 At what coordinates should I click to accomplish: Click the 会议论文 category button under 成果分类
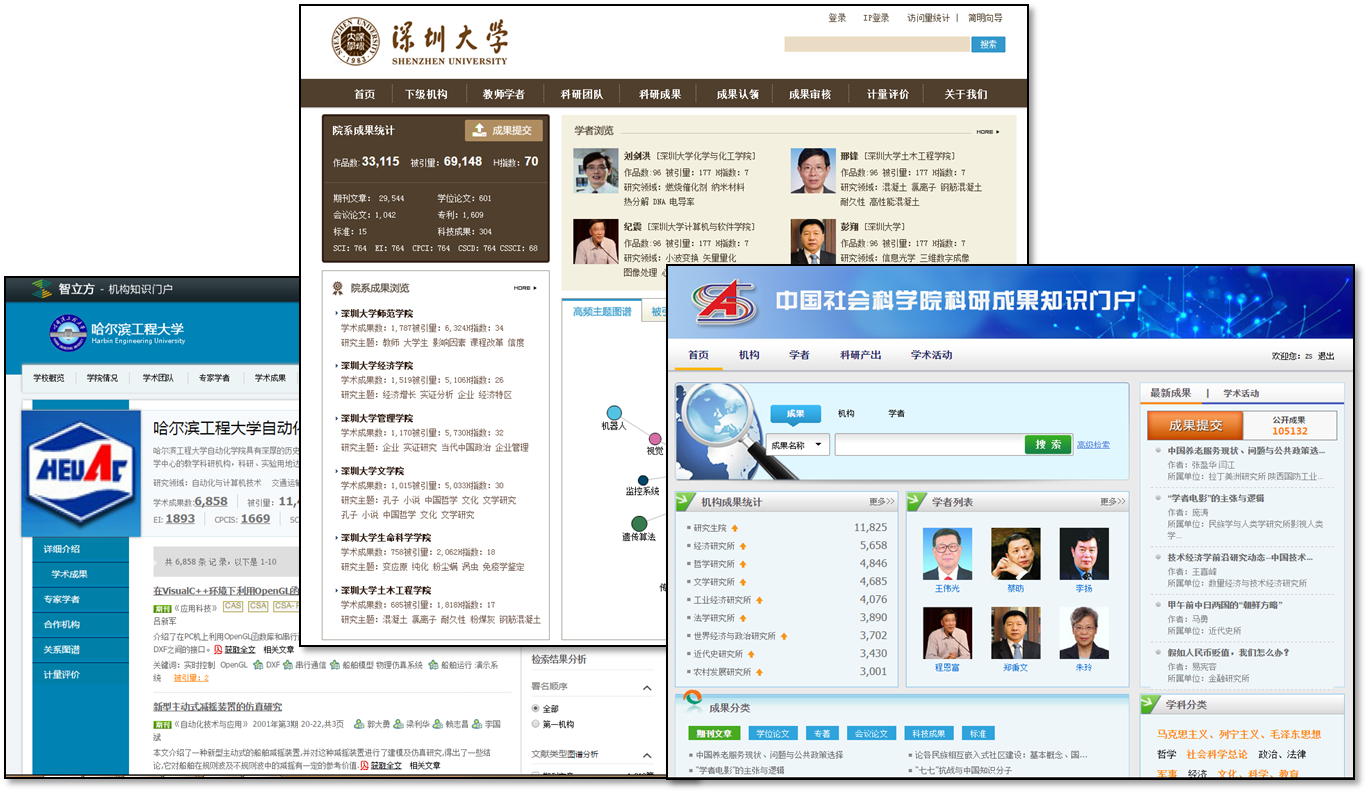(872, 733)
